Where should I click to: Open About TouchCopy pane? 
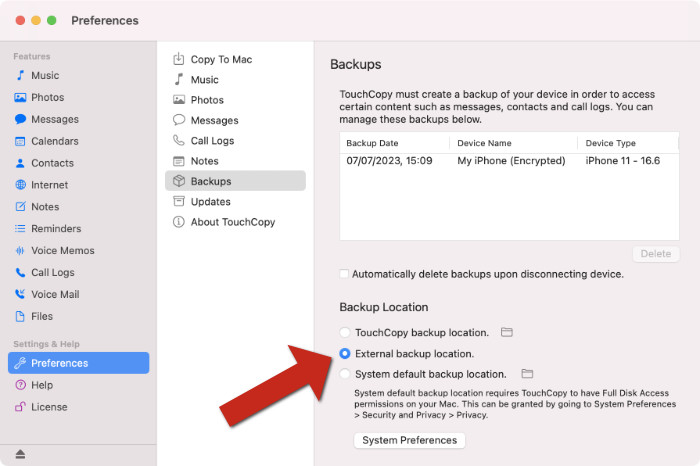point(224,222)
